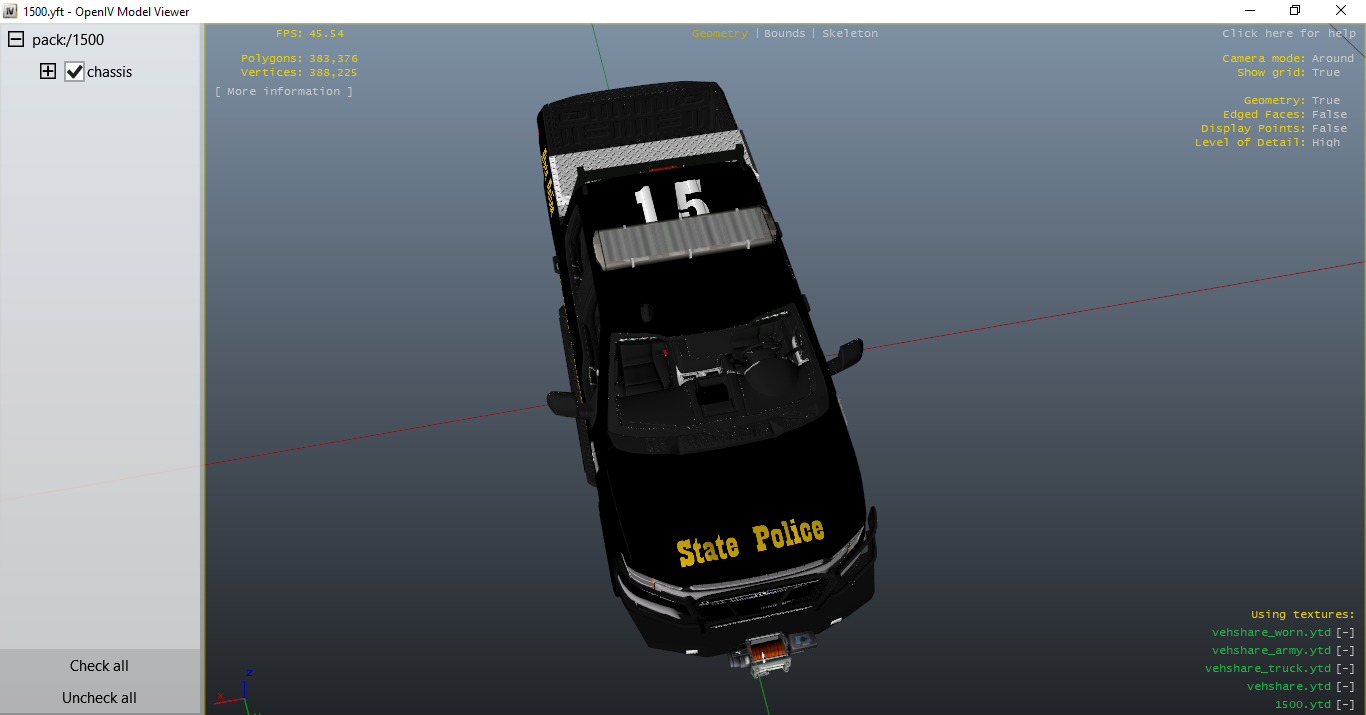1366x715 pixels.
Task: Click the [-] next to vehshare_army.ytd
Action: click(1345, 651)
